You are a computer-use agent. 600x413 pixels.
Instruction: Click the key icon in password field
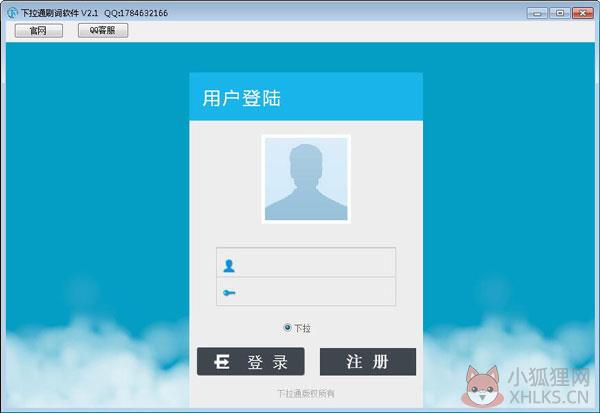[229, 293]
